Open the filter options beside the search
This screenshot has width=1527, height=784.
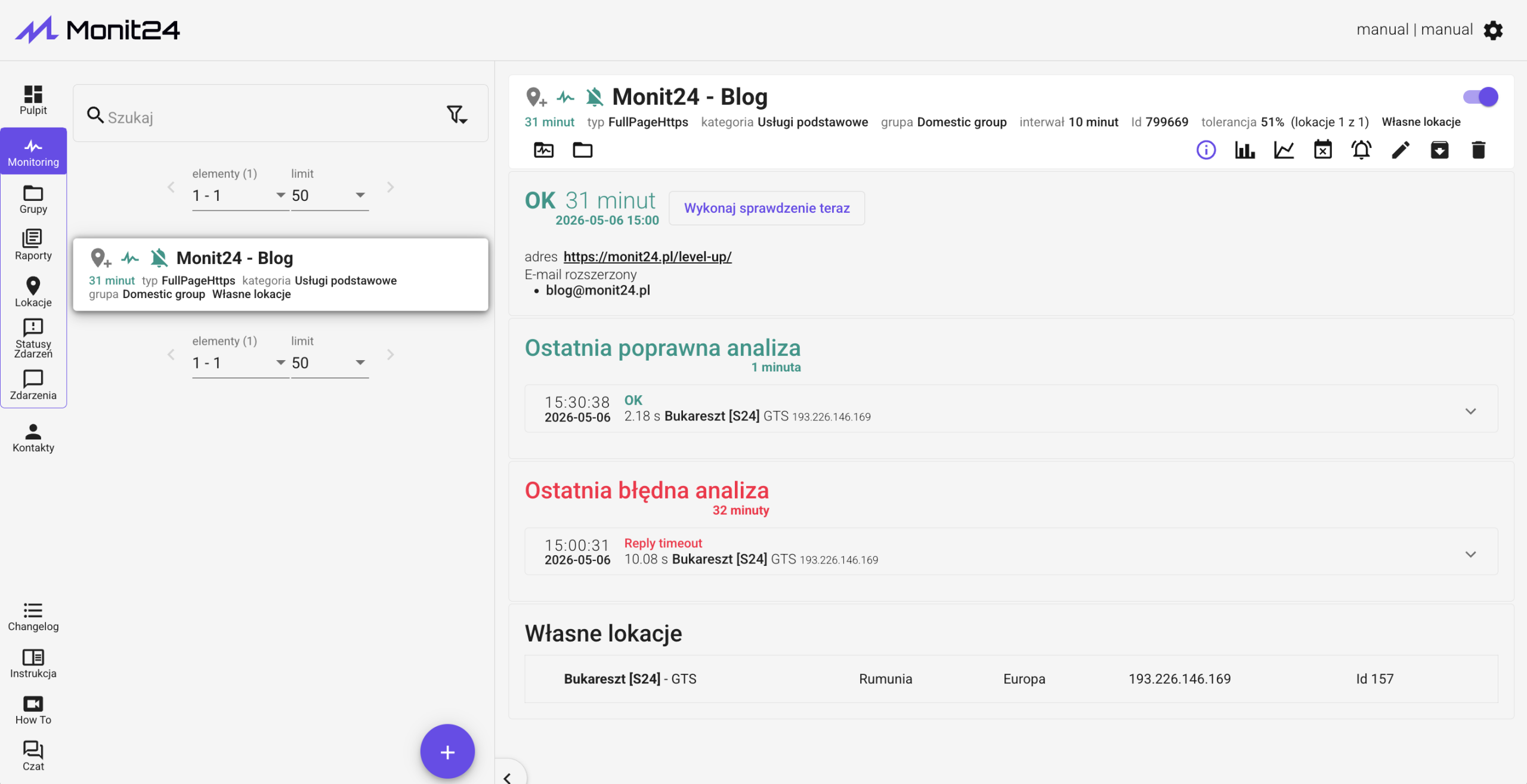pos(457,114)
